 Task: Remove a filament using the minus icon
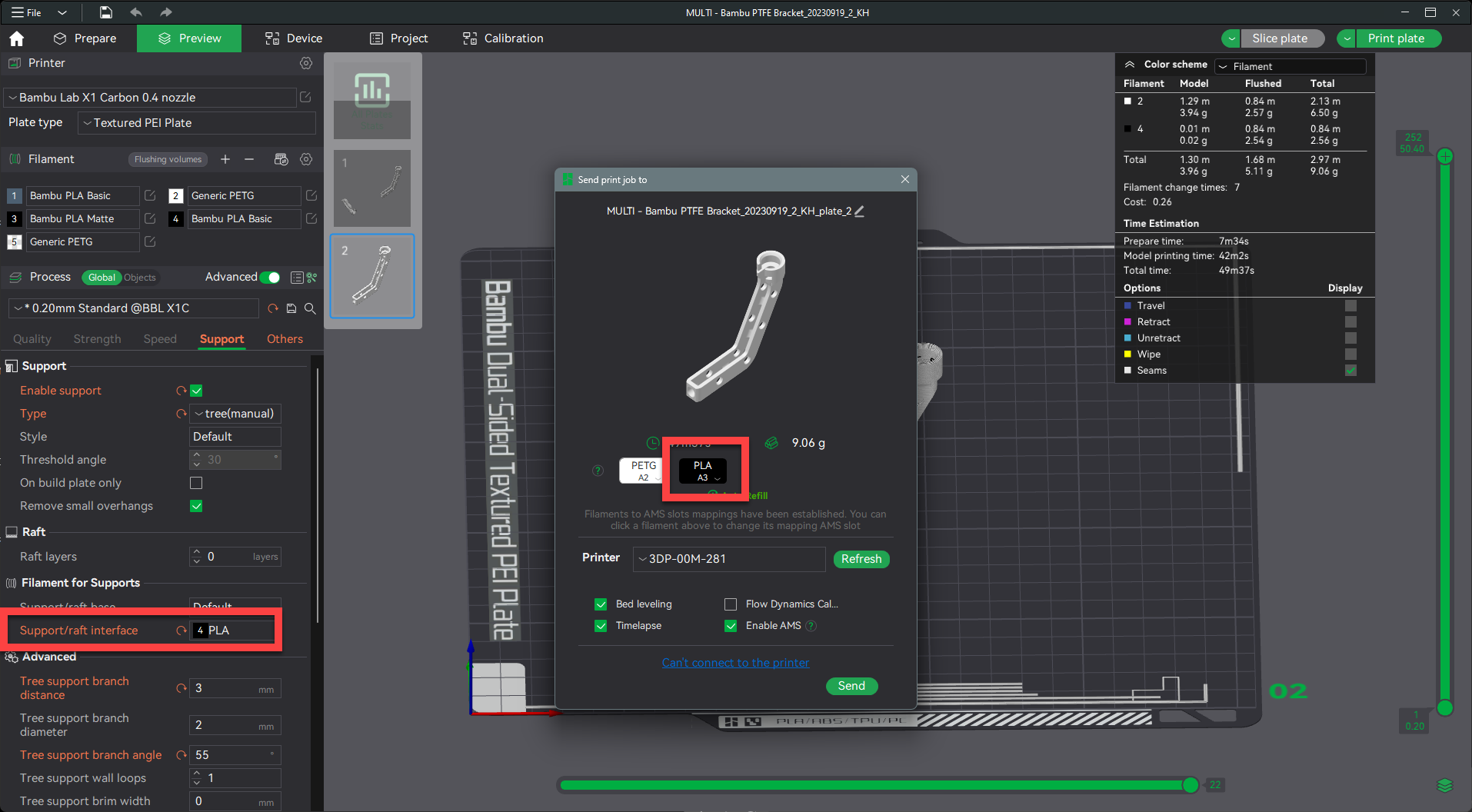(x=248, y=159)
